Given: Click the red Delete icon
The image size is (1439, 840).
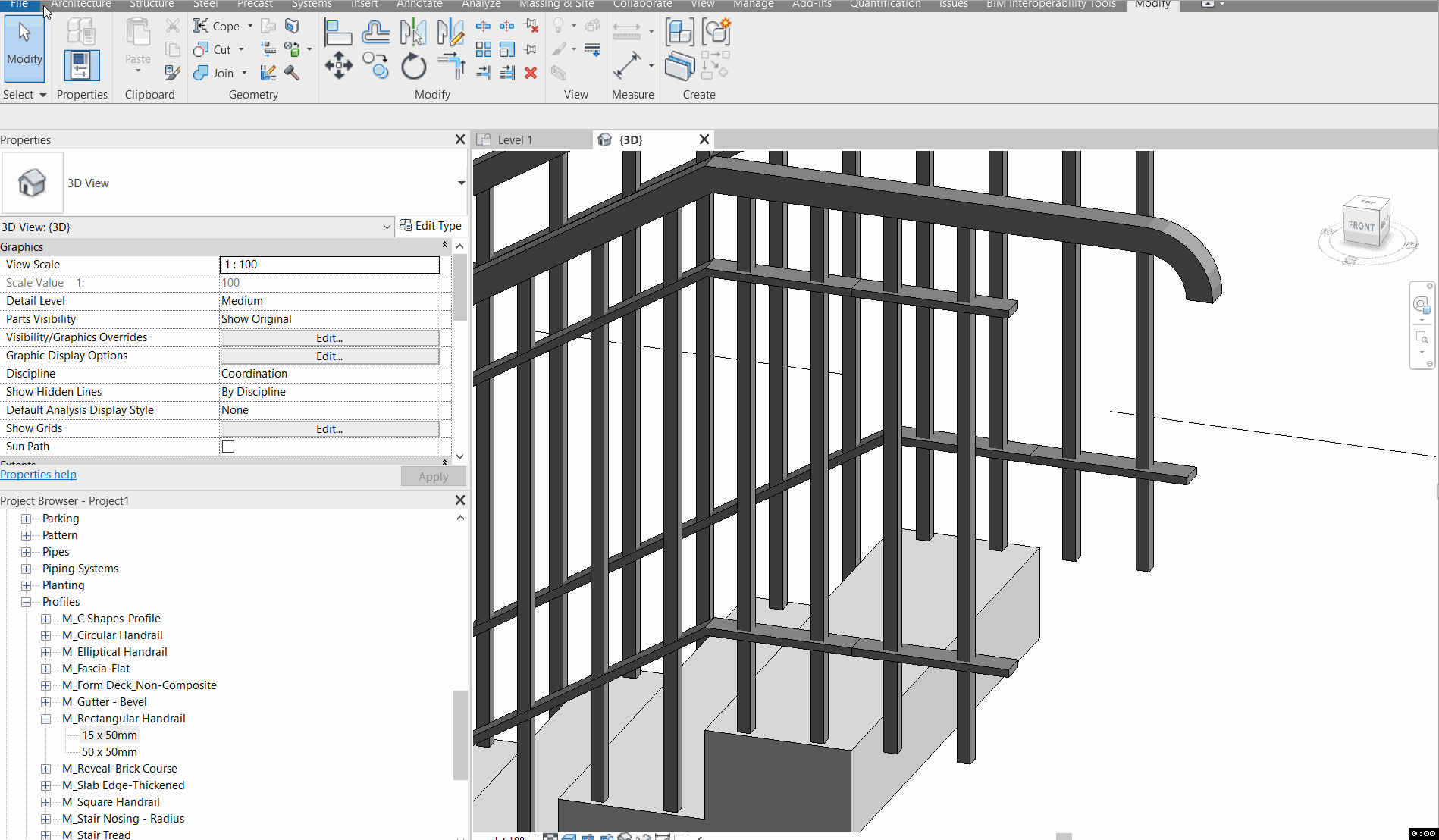Looking at the screenshot, I should point(531,73).
